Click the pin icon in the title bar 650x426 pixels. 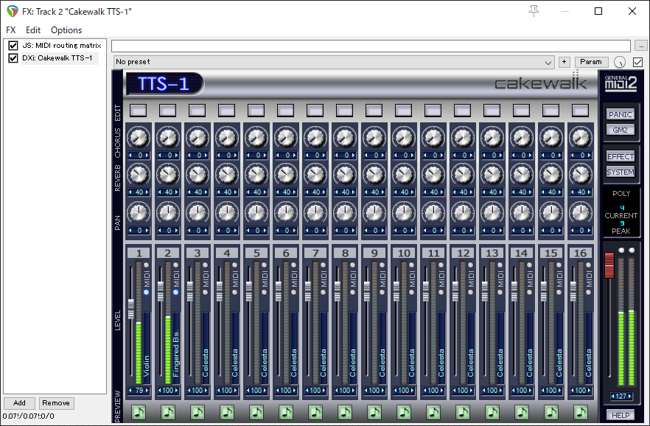[534, 11]
